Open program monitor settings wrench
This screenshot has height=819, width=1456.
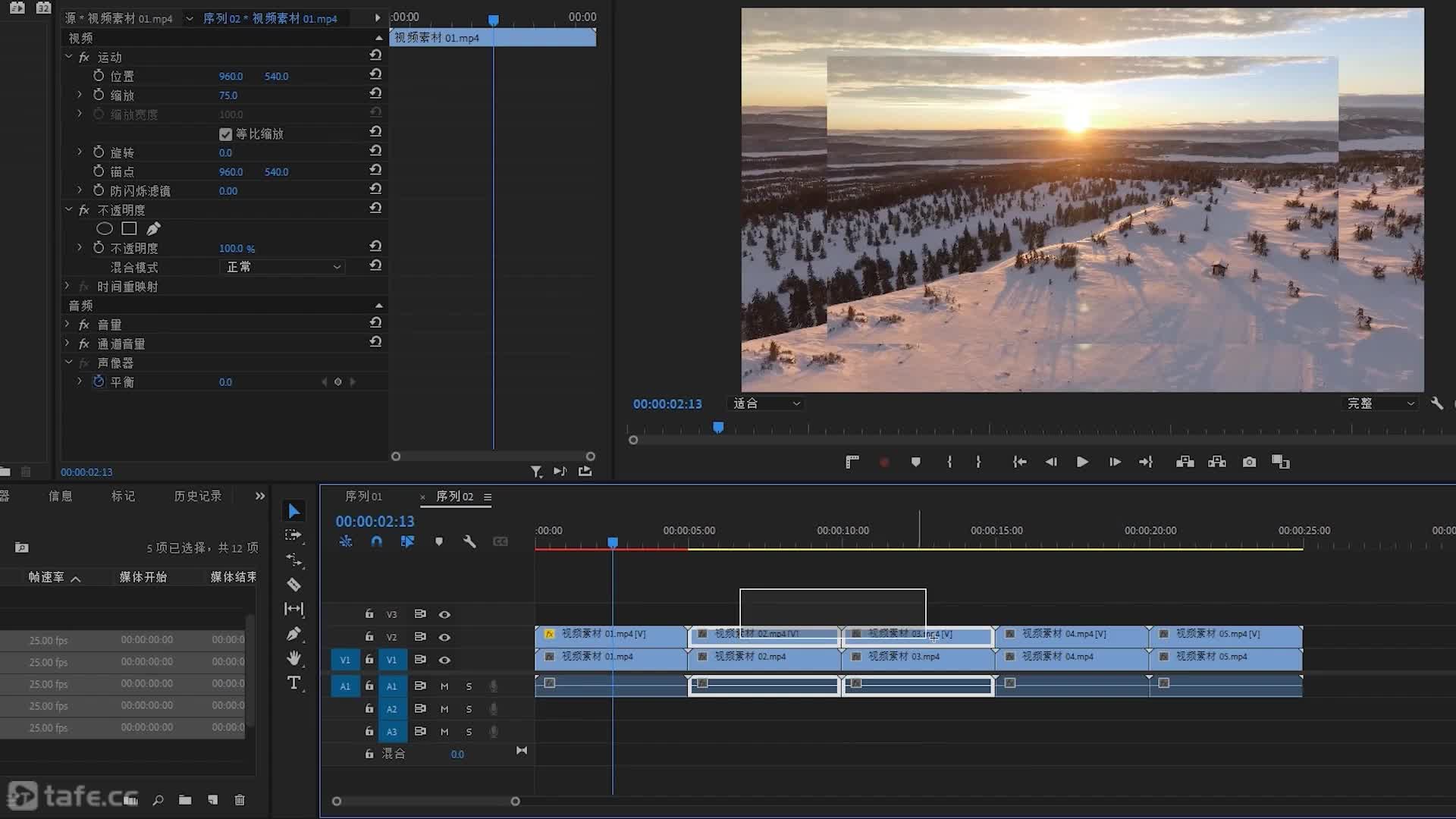(1437, 403)
